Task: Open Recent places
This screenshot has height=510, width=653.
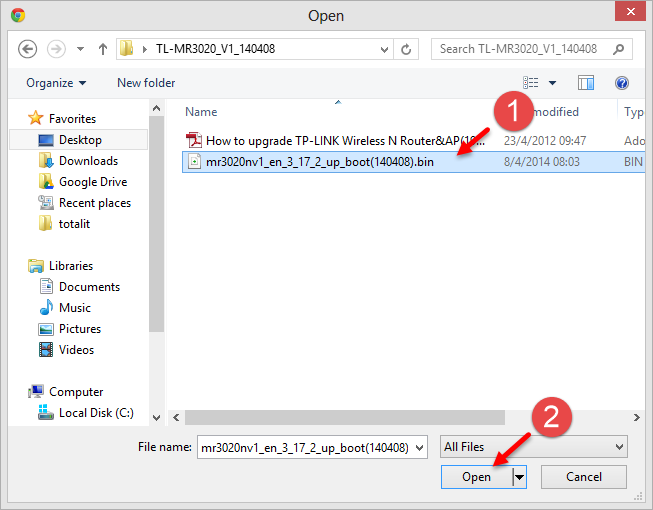Action: 95,203
